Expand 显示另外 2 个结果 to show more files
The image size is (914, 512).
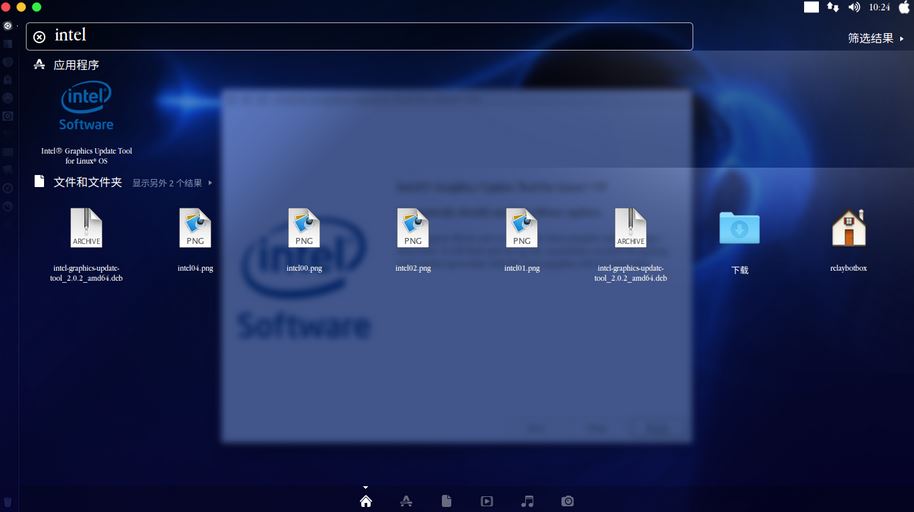[172, 183]
